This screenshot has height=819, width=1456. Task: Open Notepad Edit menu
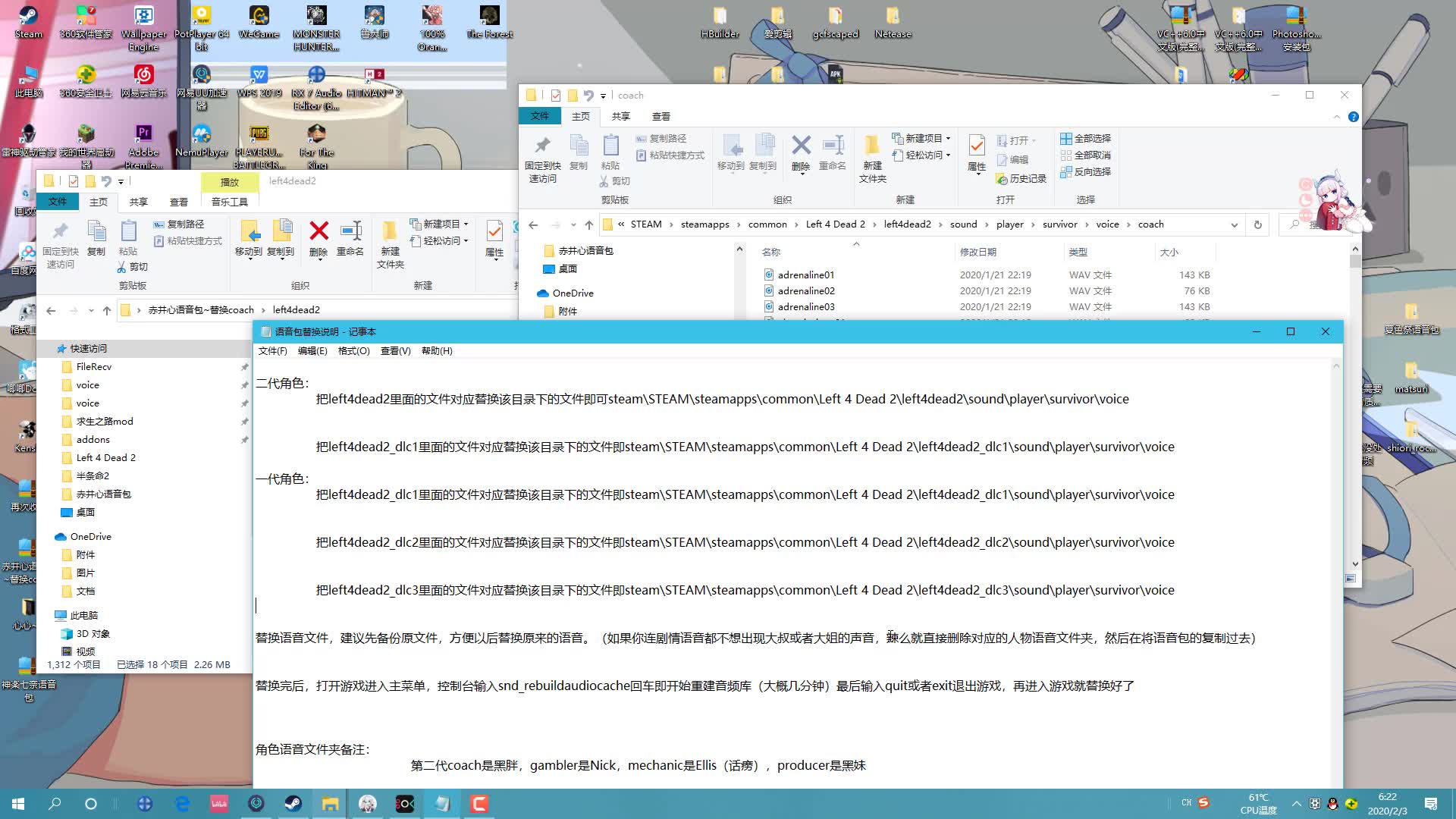pyautogui.click(x=312, y=351)
